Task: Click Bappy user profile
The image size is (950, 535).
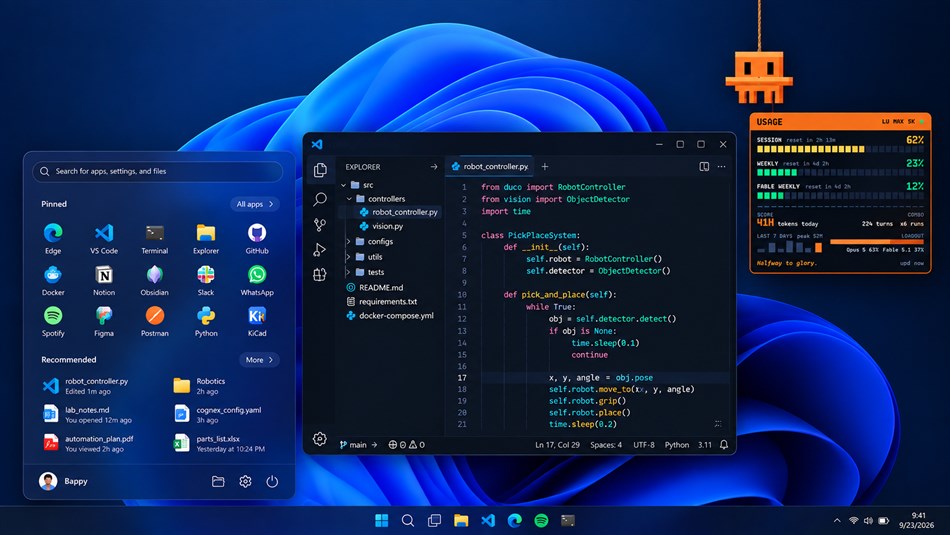Action: click(64, 481)
